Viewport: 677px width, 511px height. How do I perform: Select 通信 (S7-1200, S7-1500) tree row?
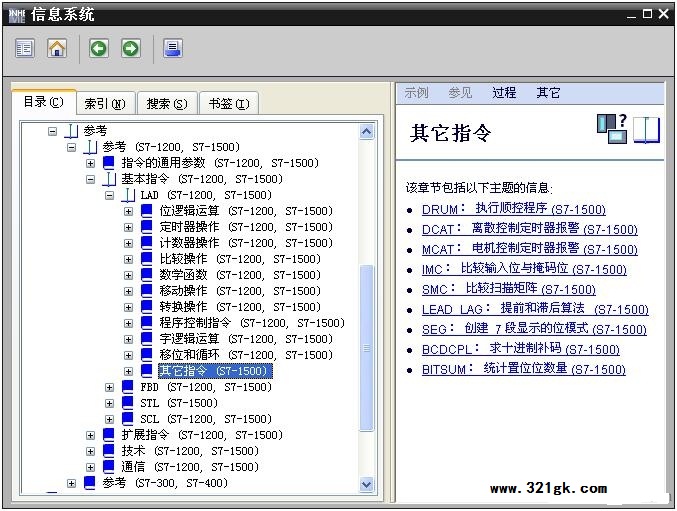click(x=190, y=467)
